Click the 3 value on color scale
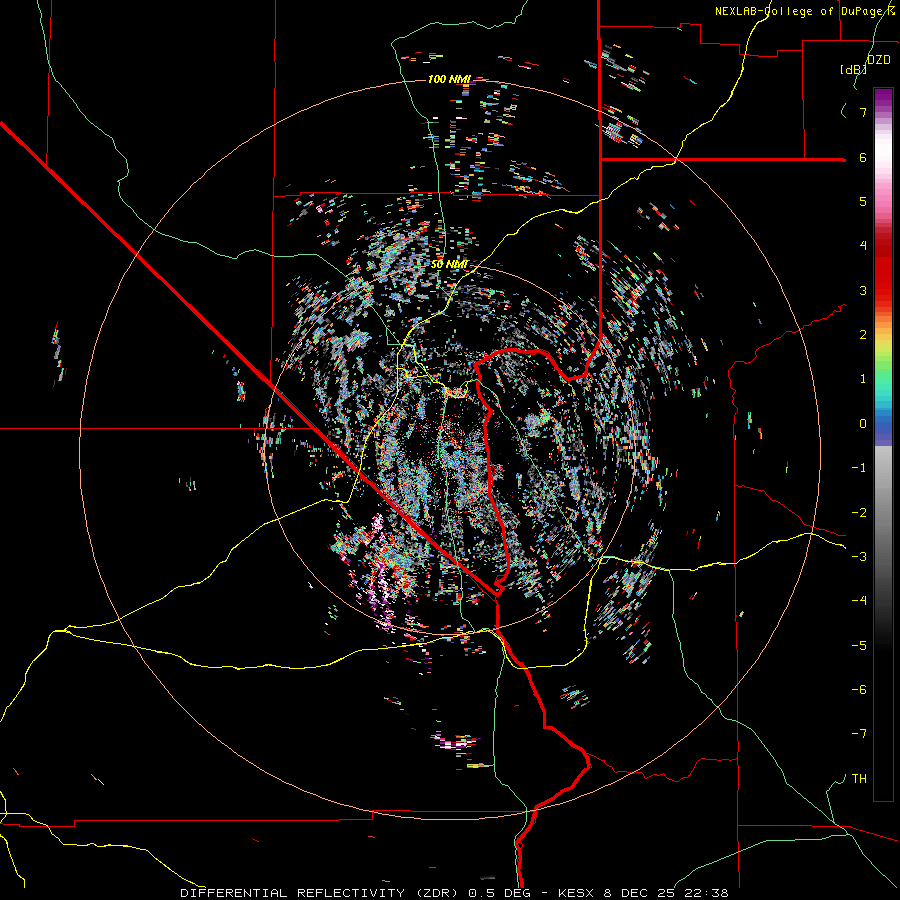Viewport: 900px width, 900px height. [863, 290]
